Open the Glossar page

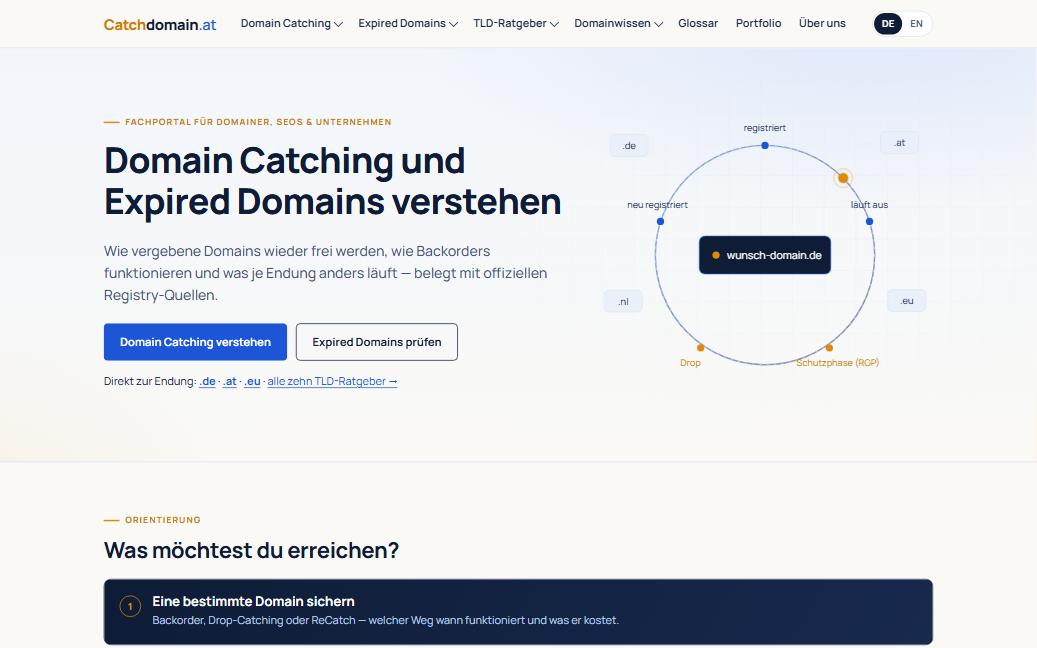coord(698,23)
